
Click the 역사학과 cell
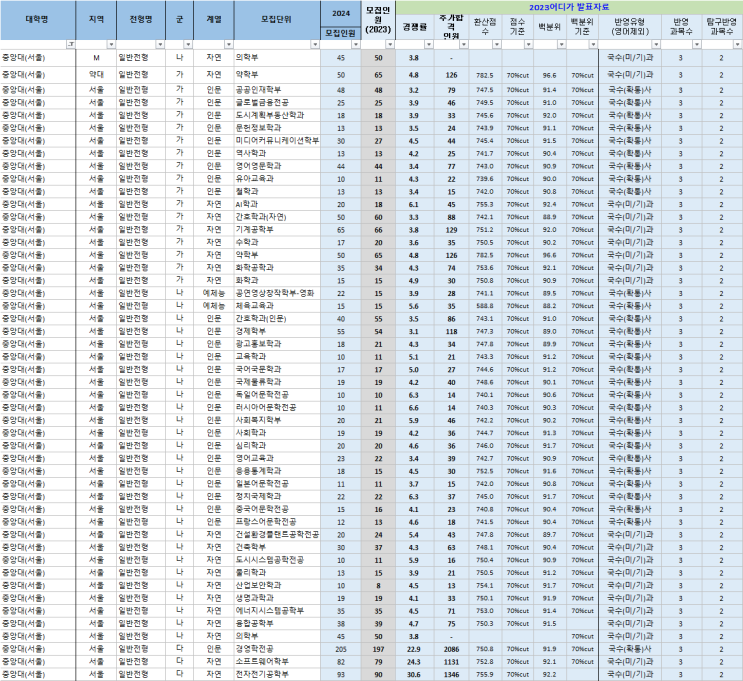click(277, 154)
